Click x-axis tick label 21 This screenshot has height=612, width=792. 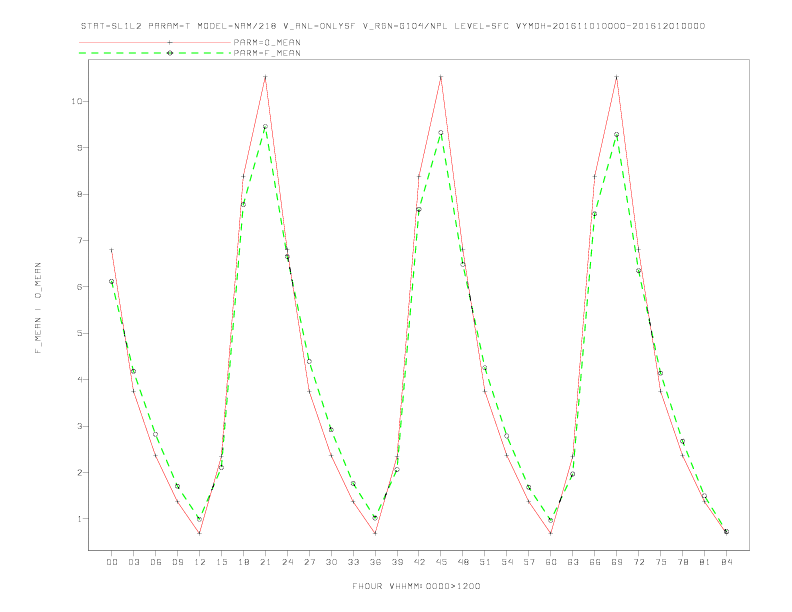265,562
